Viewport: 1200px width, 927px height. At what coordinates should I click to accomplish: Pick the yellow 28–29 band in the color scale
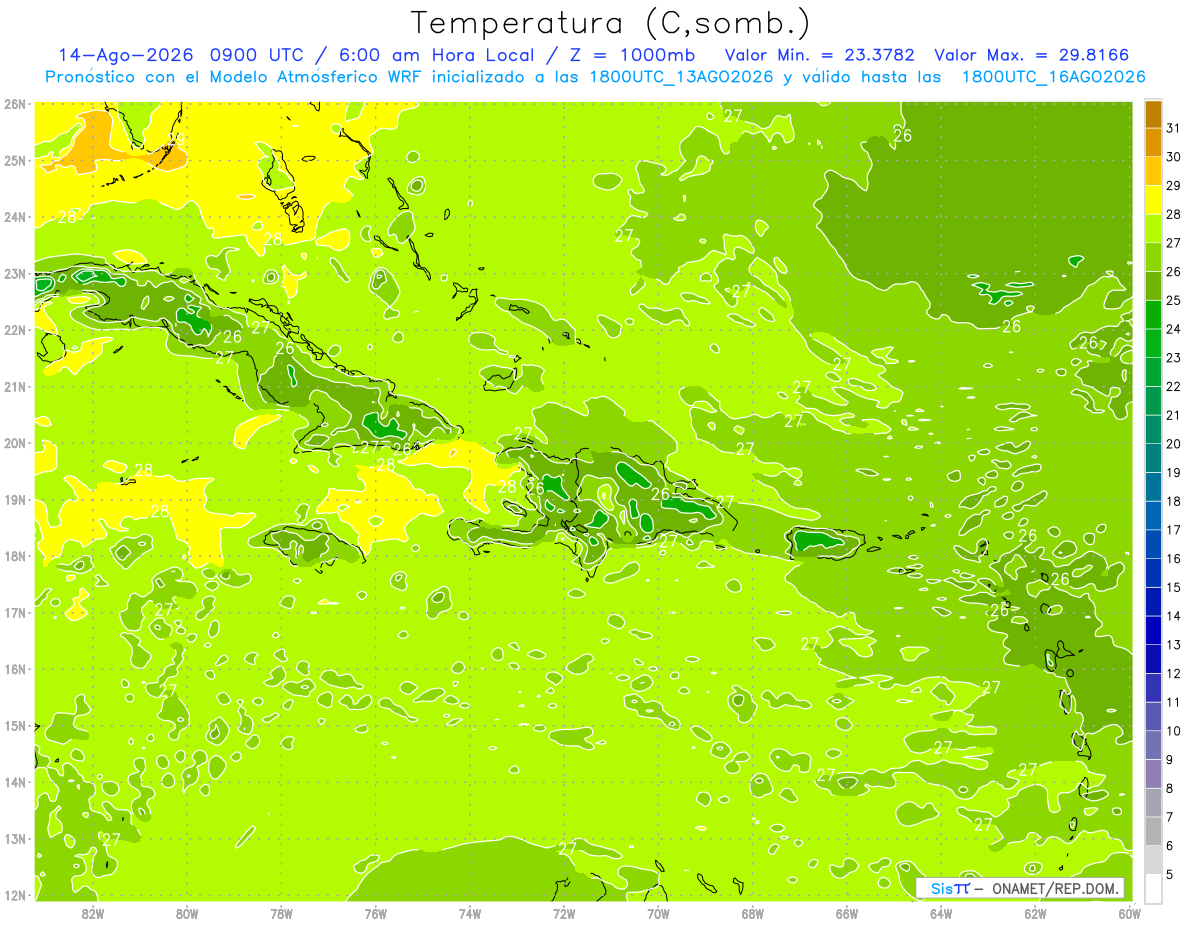point(1153,200)
